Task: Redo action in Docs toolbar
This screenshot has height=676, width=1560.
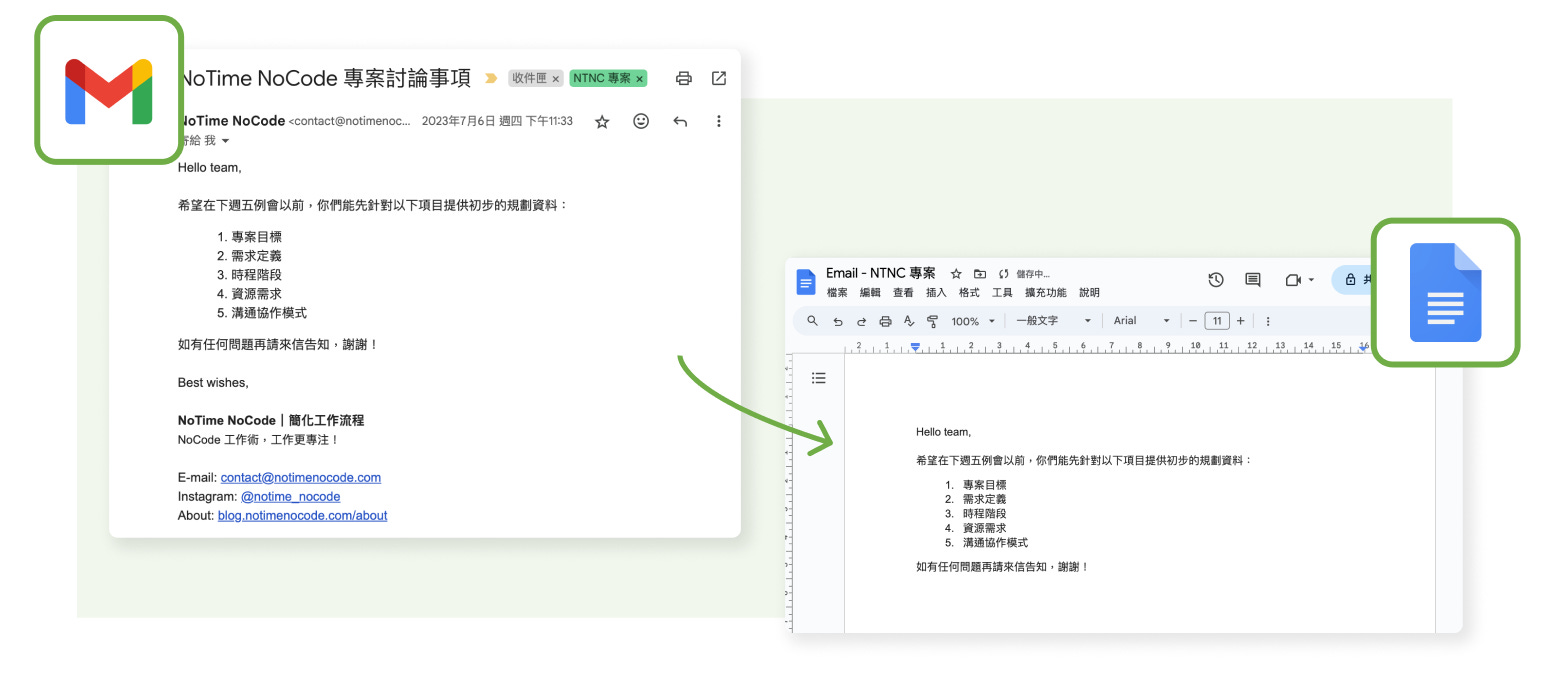Action: [x=861, y=321]
